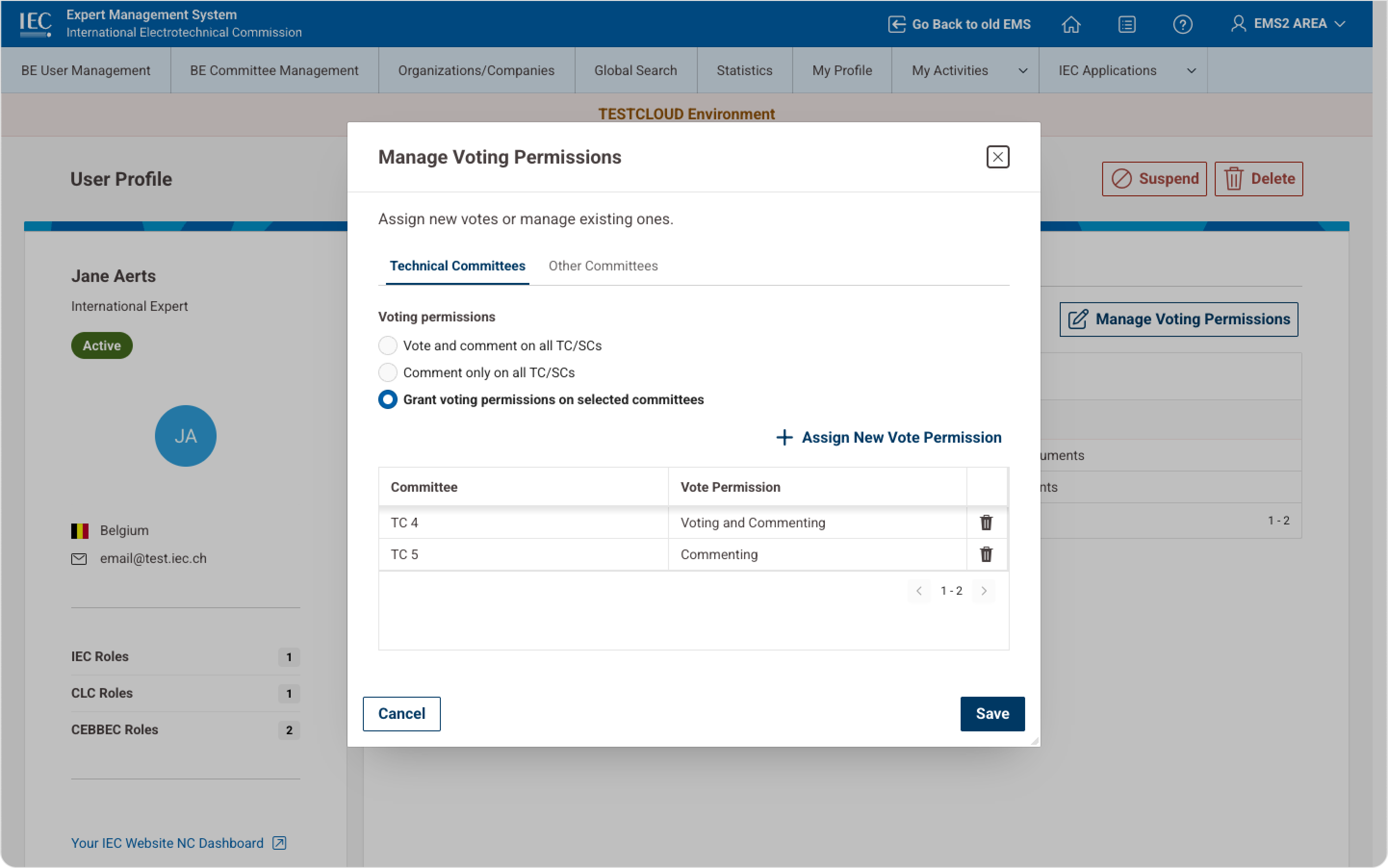Screen dimensions: 1388x868
Task: Delete the TC 4 vote permission via trash icon
Action: (x=986, y=523)
